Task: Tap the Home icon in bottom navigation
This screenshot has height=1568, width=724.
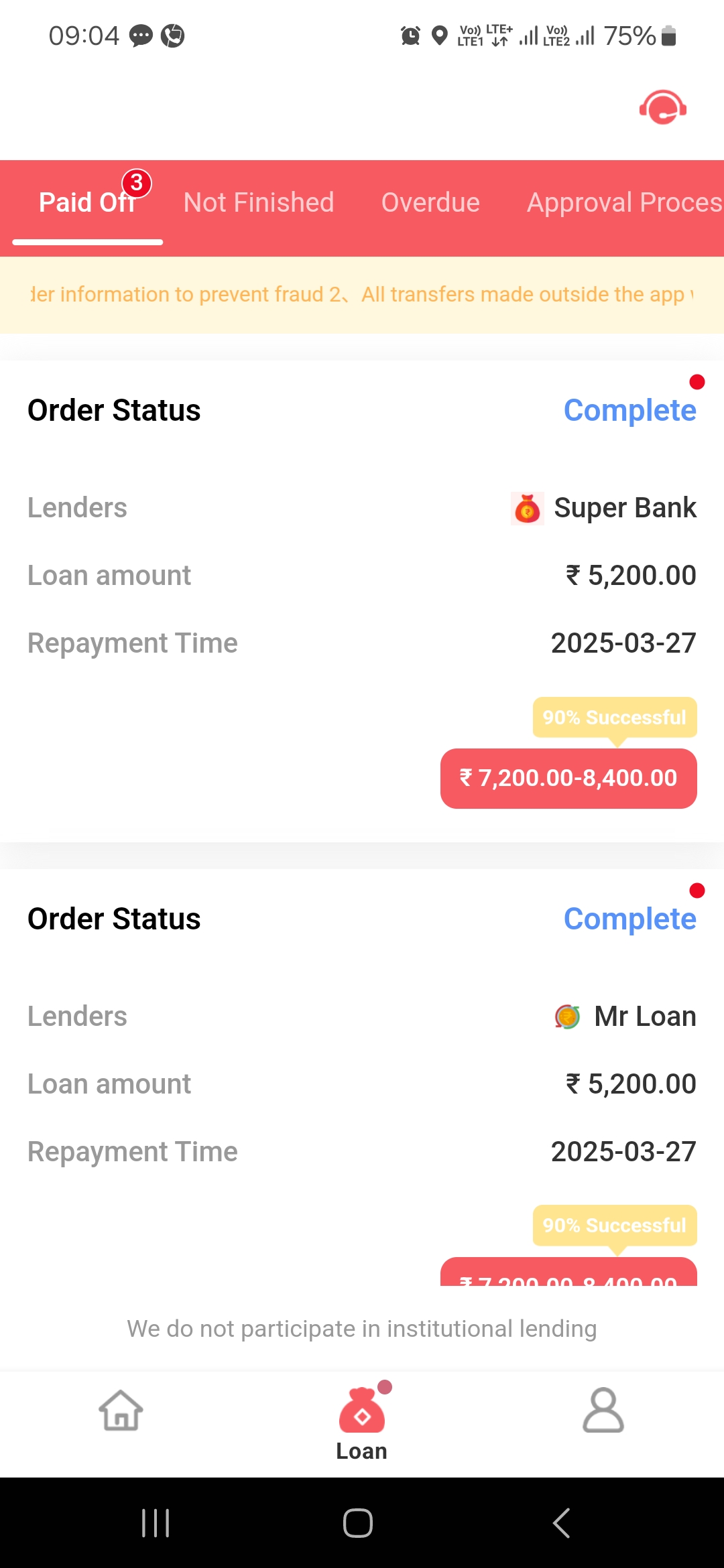Action: [x=121, y=1410]
